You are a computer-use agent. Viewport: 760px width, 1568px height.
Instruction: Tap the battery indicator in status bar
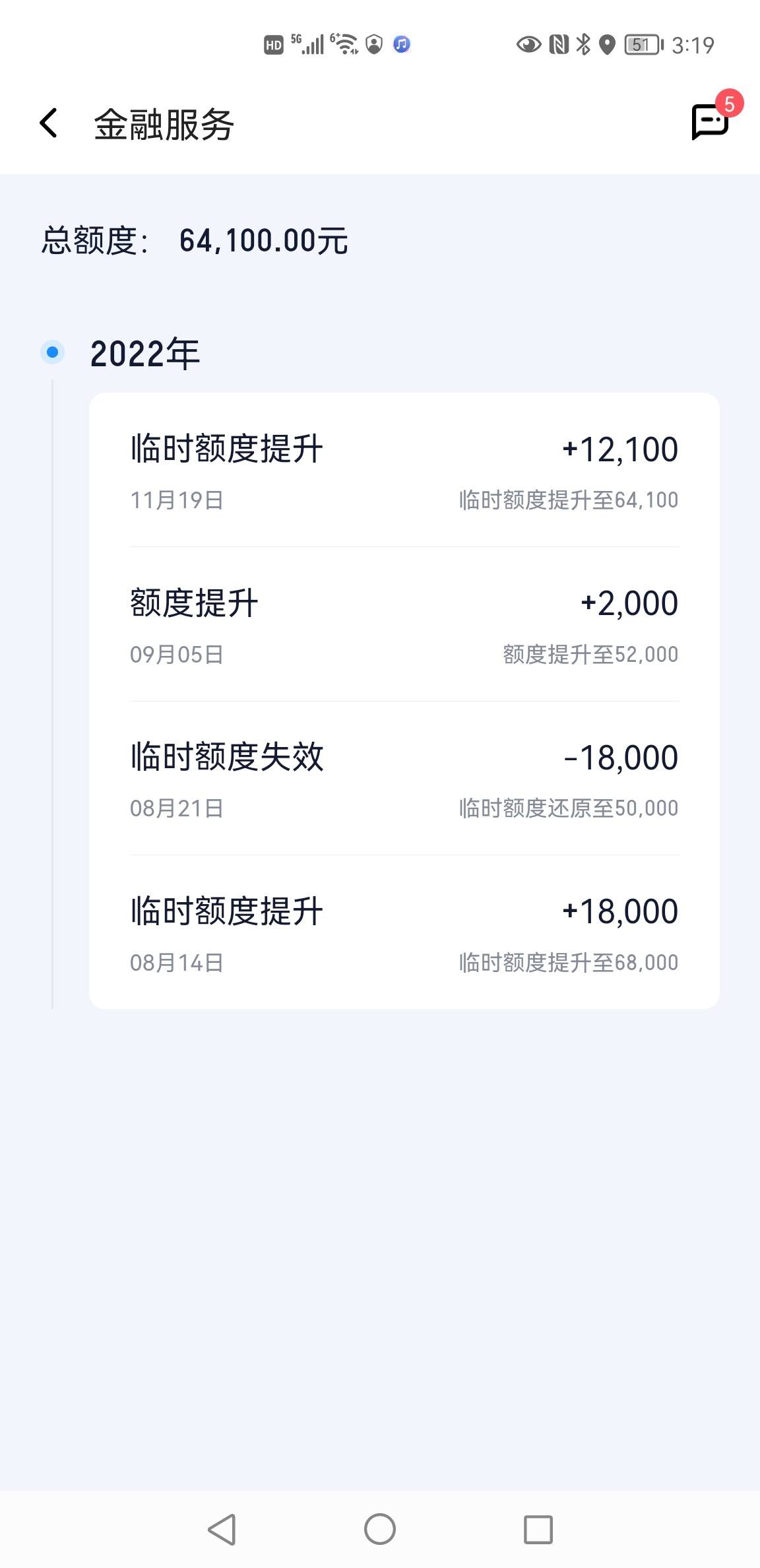pyautogui.click(x=644, y=44)
